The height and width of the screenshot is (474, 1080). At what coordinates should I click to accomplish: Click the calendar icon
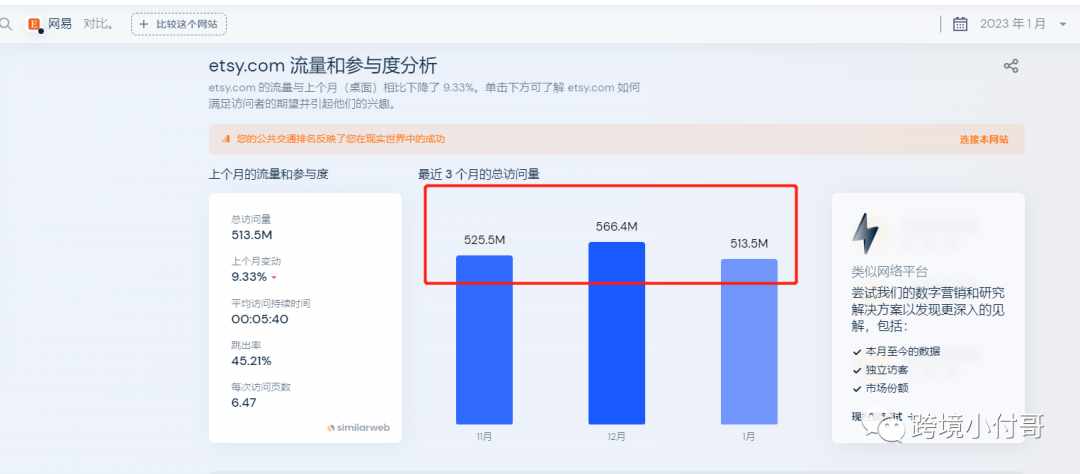[959, 24]
